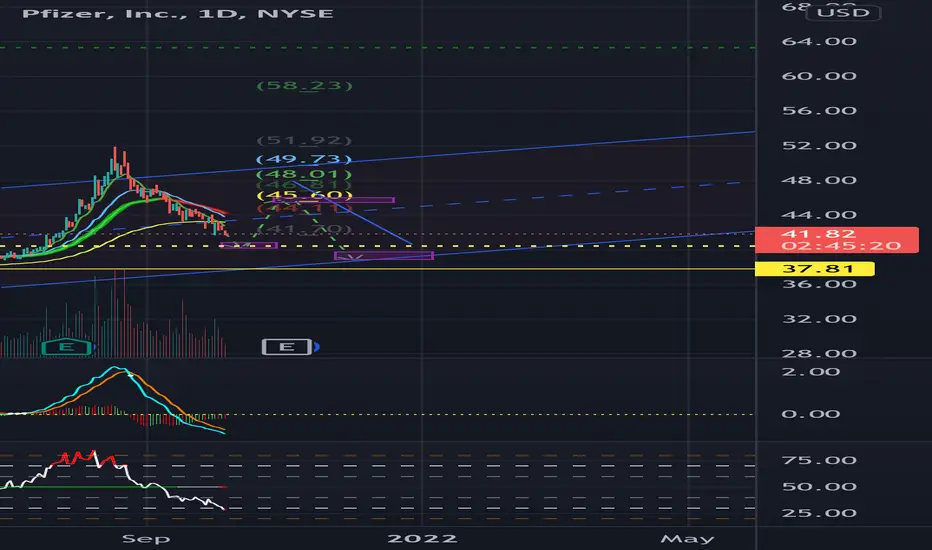
Task: Click the Pfizer, Inc., 1D, NYSE title
Action: pos(177,13)
